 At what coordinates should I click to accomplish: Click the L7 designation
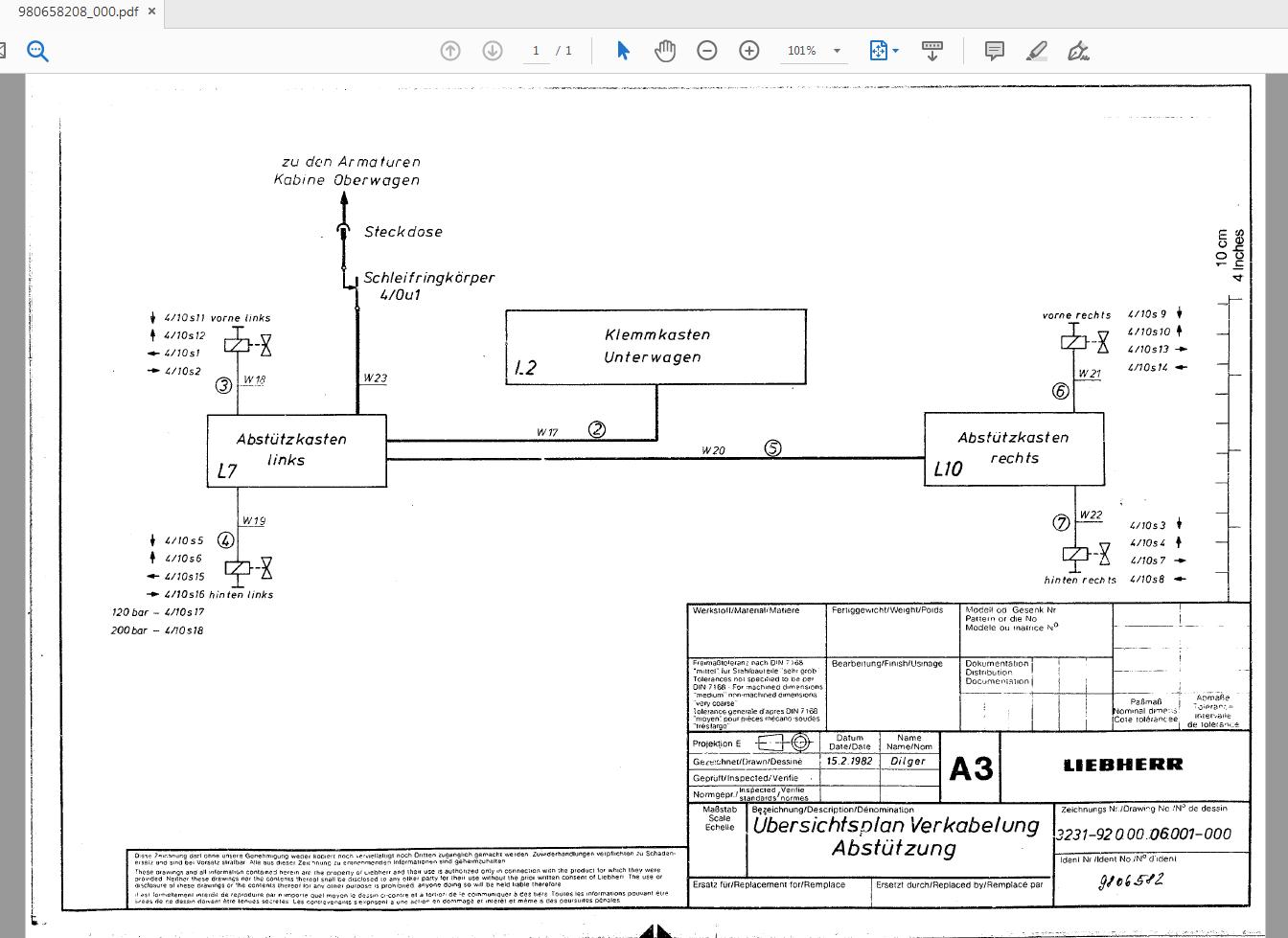(226, 470)
